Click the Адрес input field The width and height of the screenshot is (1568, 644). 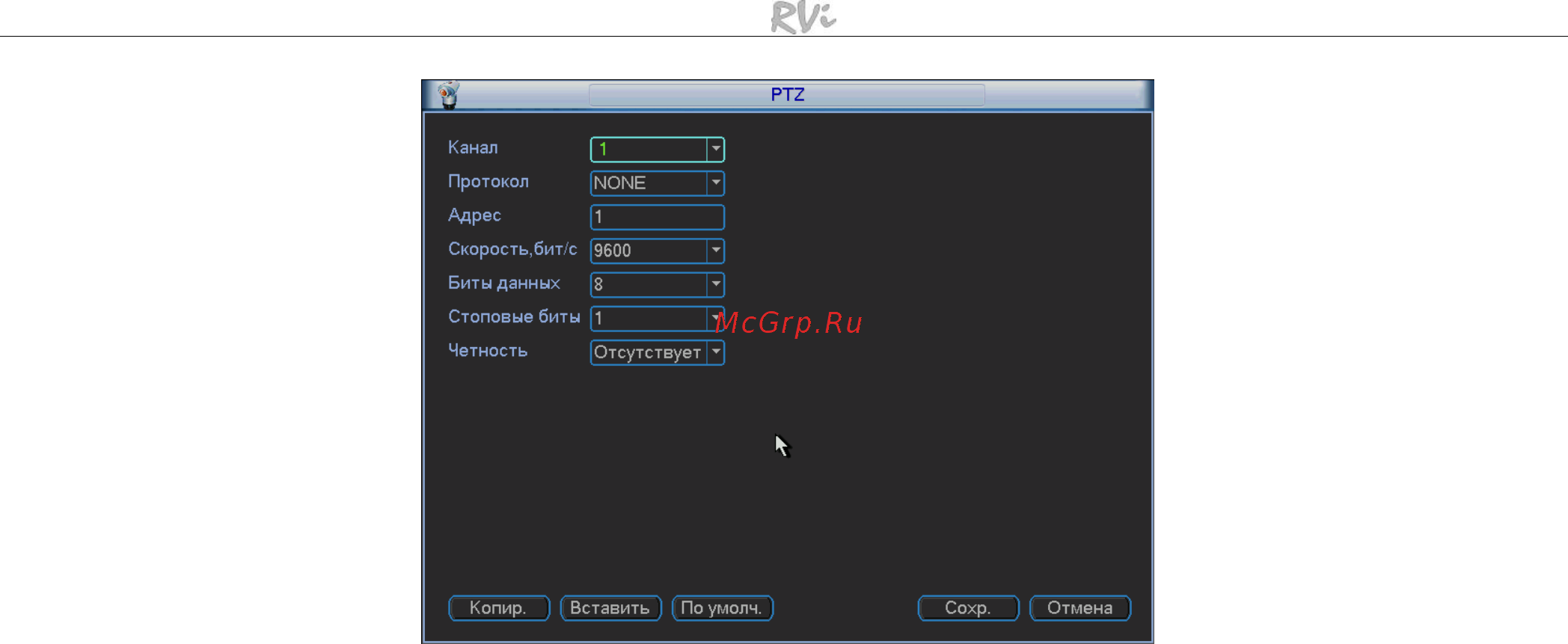point(658,217)
